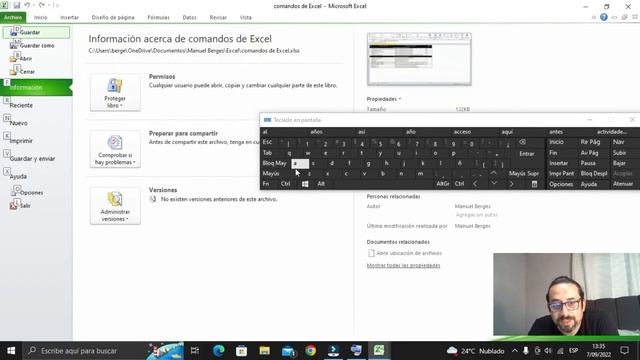Image resolution: width=640 pixels, height=360 pixels.
Task: Open Google Chrome from the taskbar
Action: pos(310,351)
